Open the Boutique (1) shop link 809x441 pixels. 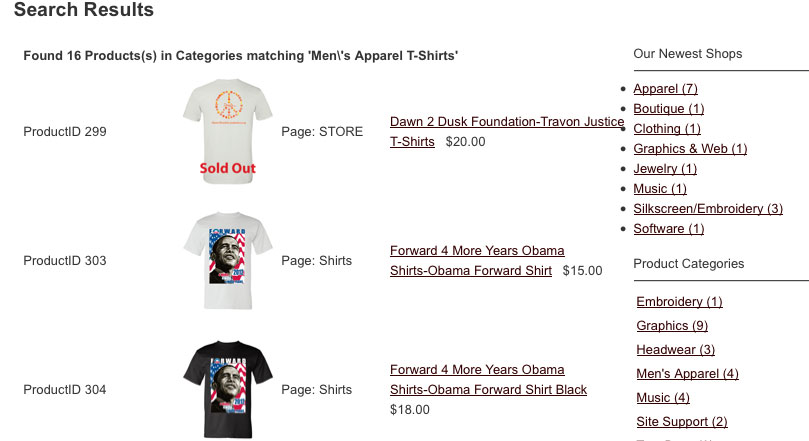coord(668,109)
